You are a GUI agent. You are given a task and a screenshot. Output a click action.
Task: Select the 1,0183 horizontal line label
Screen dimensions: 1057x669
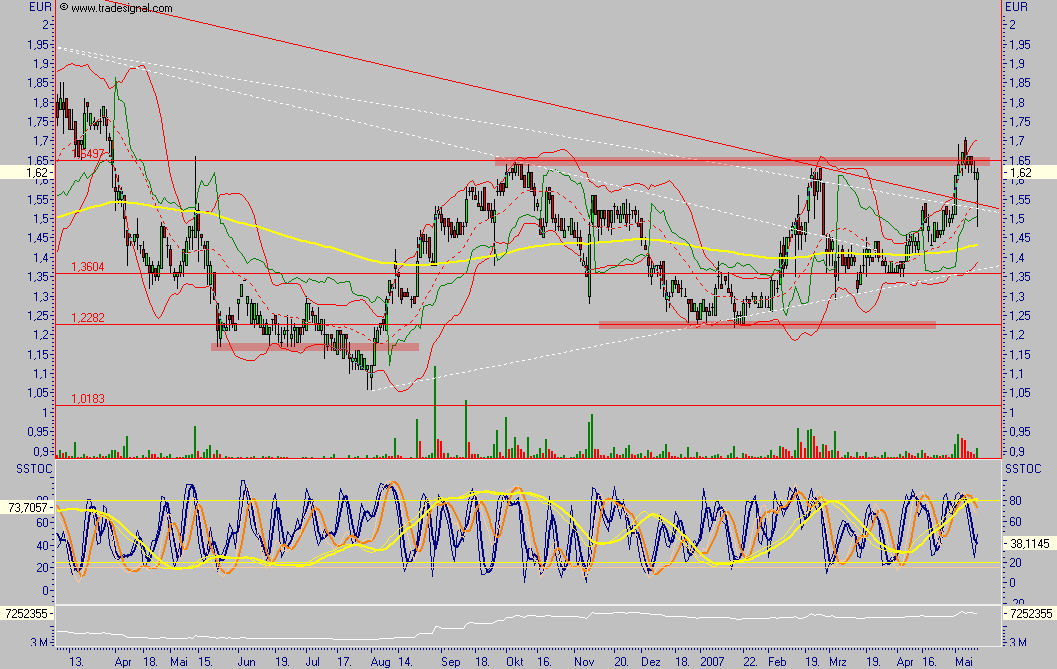pos(88,399)
